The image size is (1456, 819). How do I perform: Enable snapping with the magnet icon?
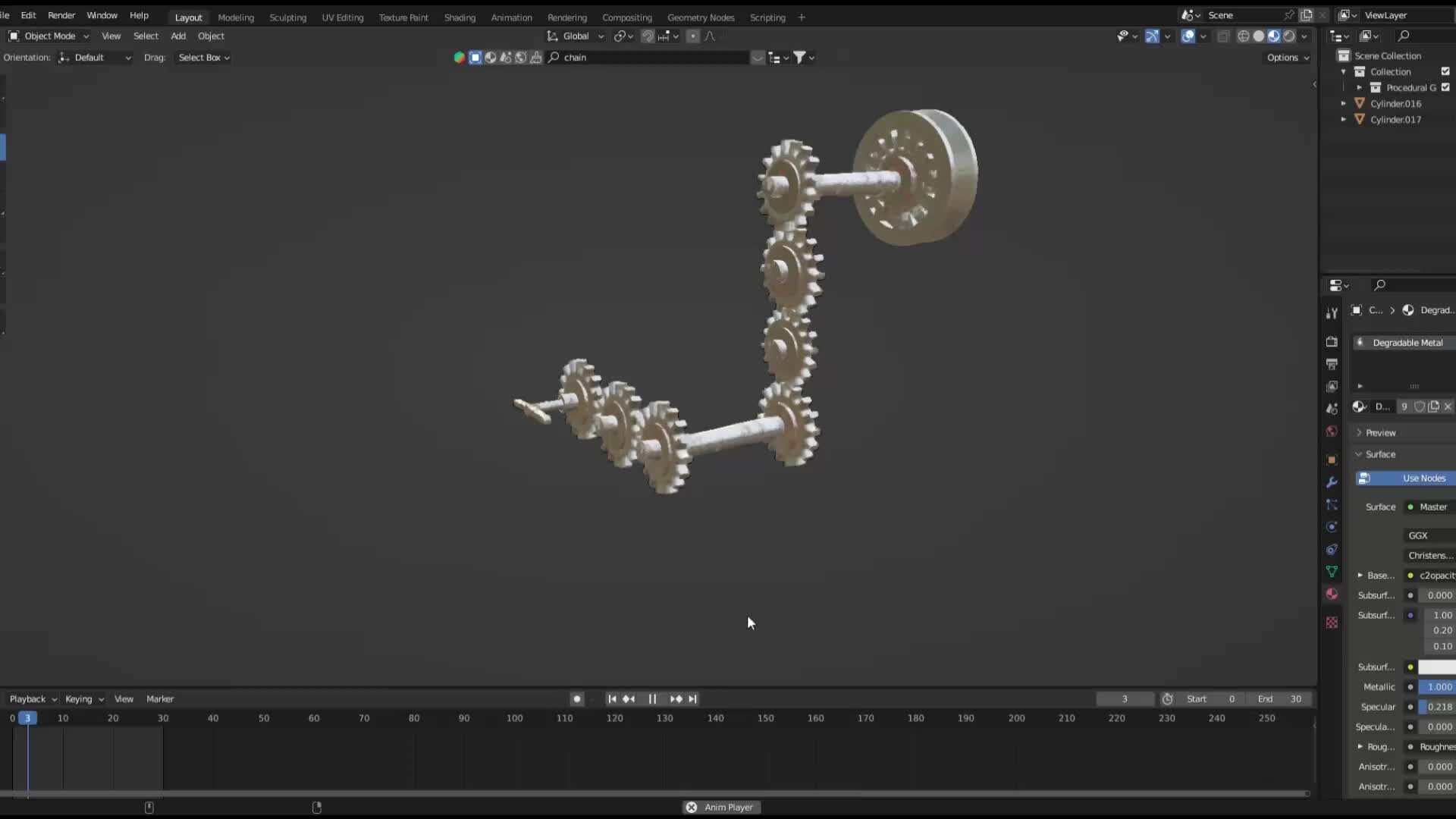coord(648,36)
